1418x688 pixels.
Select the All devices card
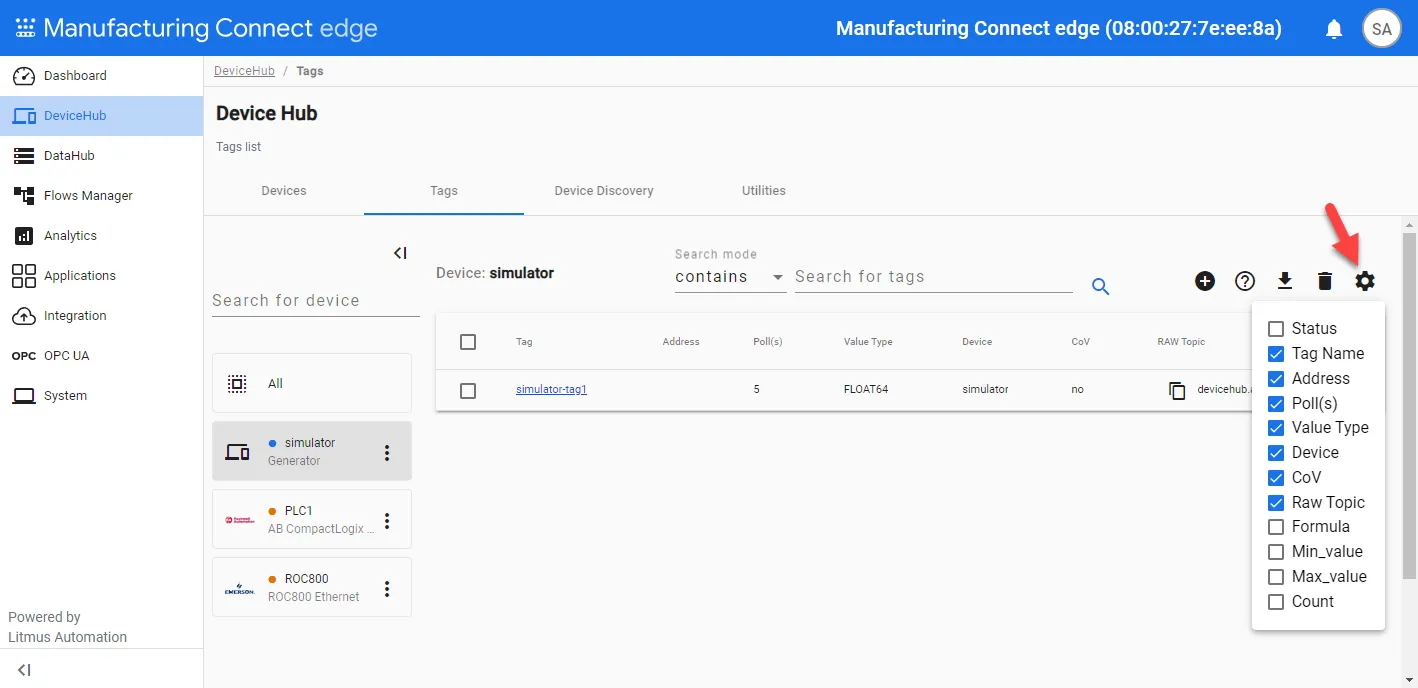click(312, 383)
